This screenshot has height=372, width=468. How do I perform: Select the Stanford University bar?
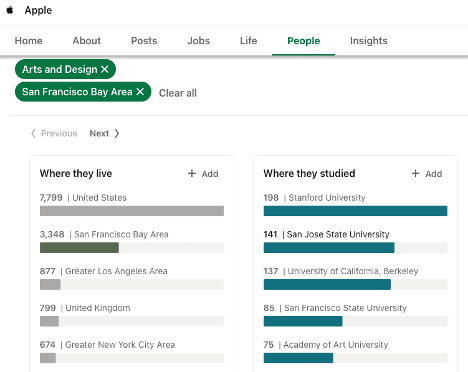[355, 211]
